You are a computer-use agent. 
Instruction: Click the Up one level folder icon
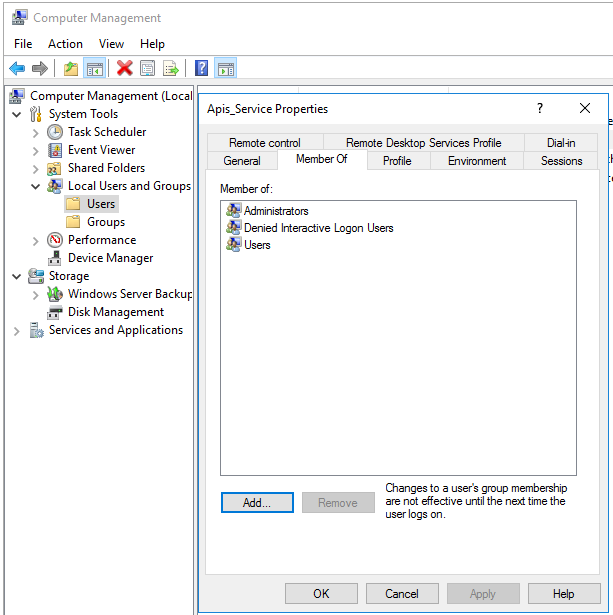(70, 68)
